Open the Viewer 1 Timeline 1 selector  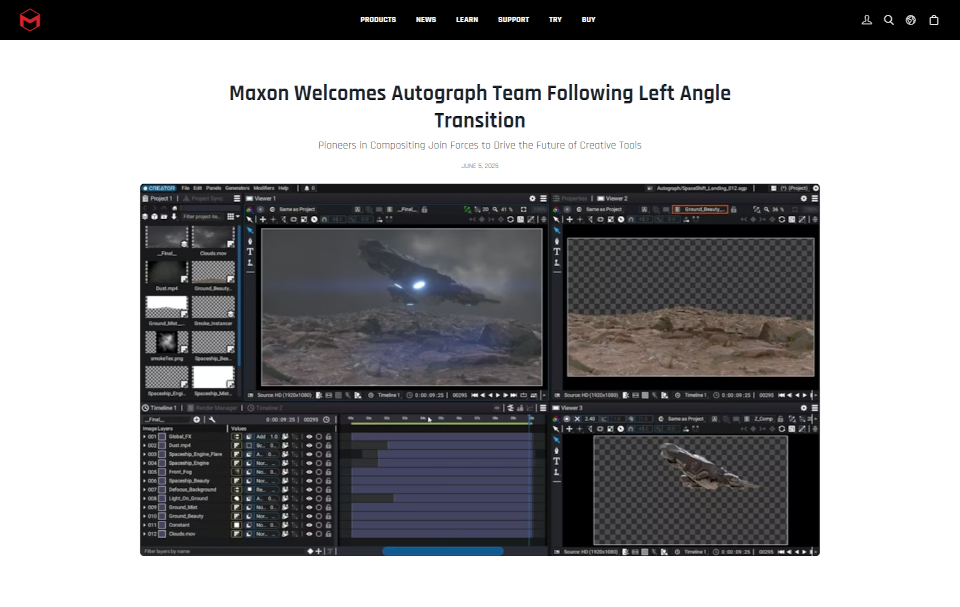coord(388,395)
